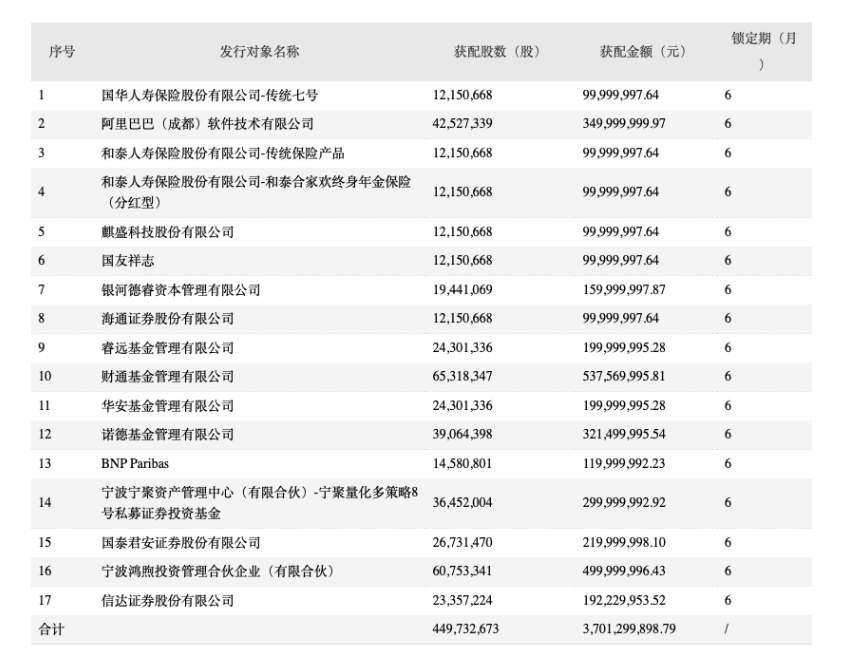Click the slash in total row

pyautogui.click(x=727, y=629)
